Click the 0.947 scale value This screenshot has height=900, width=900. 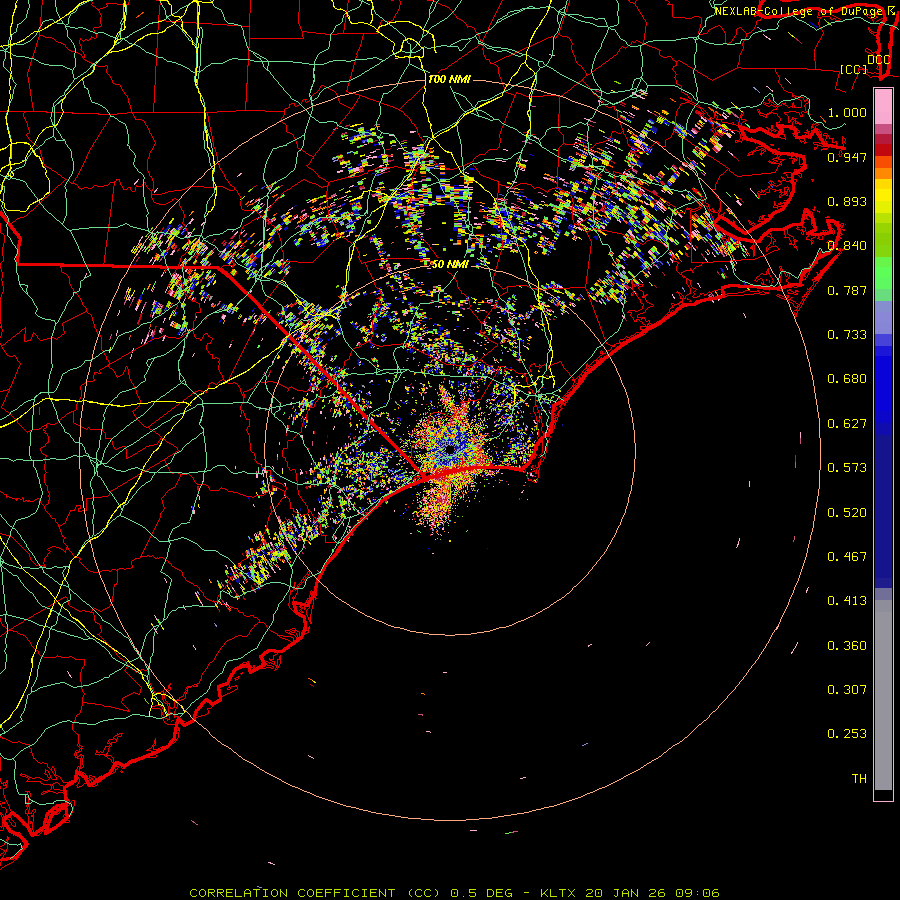847,157
